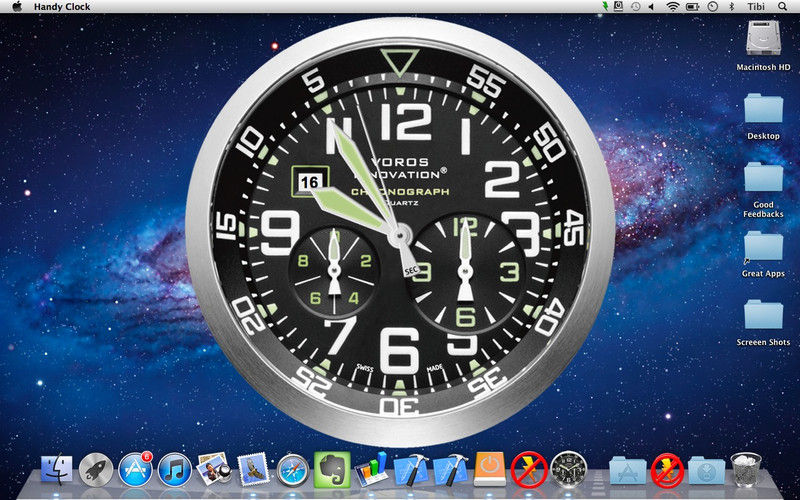Open Finder from the Dock
The height and width of the screenshot is (500, 800).
pyautogui.click(x=57, y=469)
